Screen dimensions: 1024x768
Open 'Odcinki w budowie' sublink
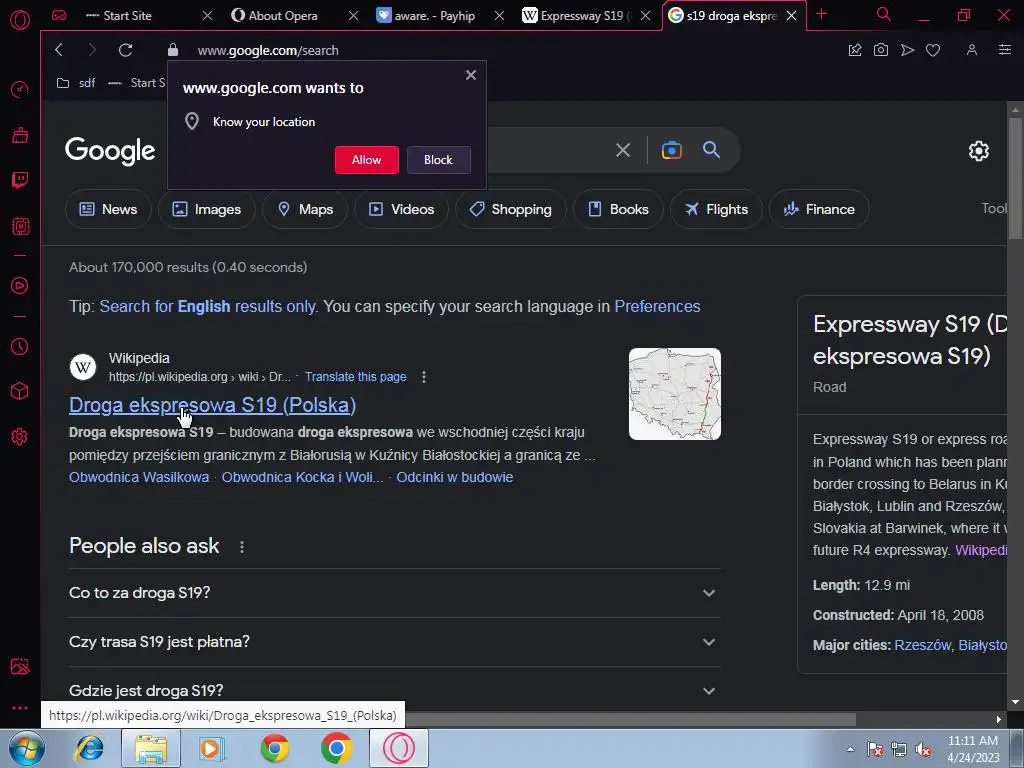pyautogui.click(x=455, y=477)
